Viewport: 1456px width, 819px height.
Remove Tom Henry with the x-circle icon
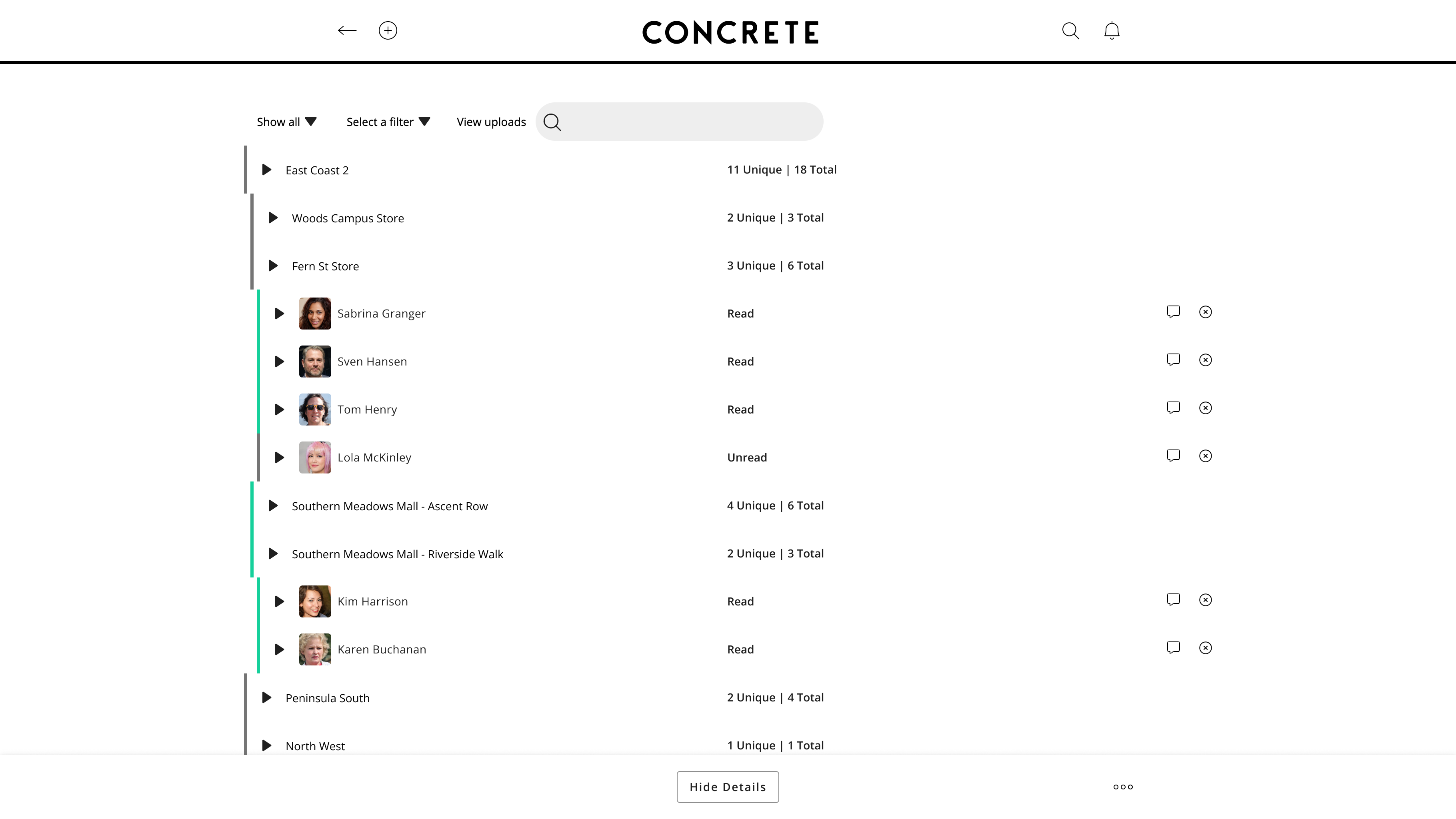tap(1206, 408)
